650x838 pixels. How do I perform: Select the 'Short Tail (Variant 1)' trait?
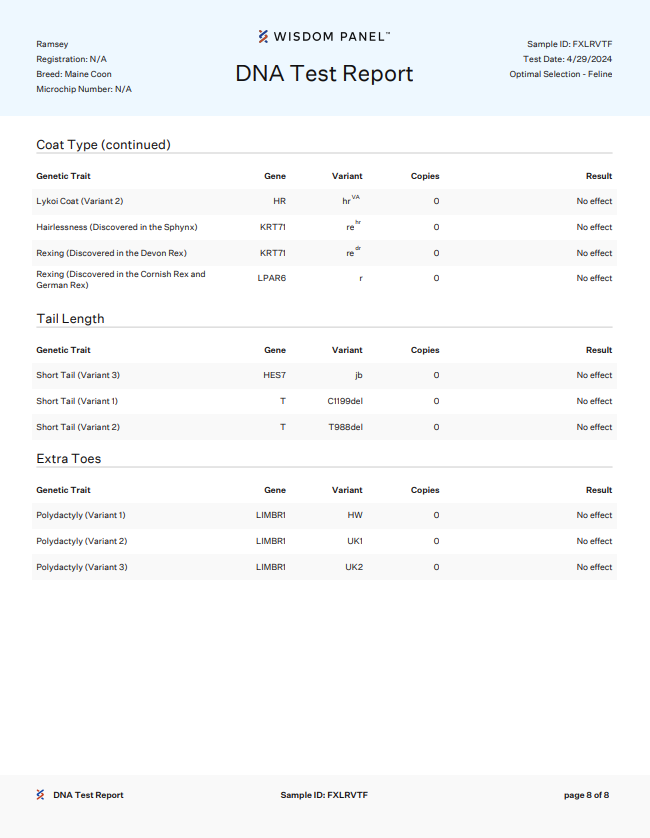coord(77,401)
